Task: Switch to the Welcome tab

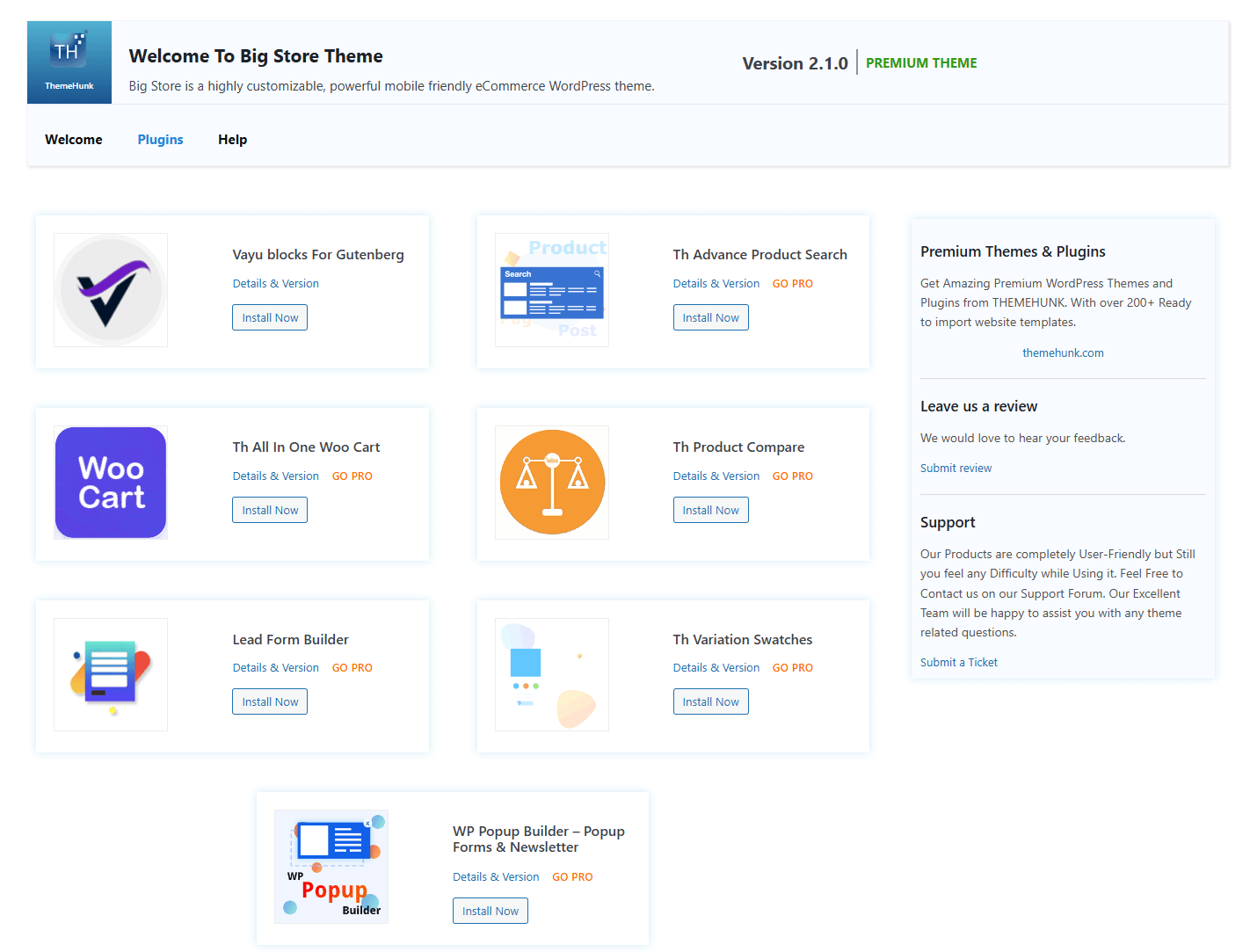Action: [x=74, y=140]
